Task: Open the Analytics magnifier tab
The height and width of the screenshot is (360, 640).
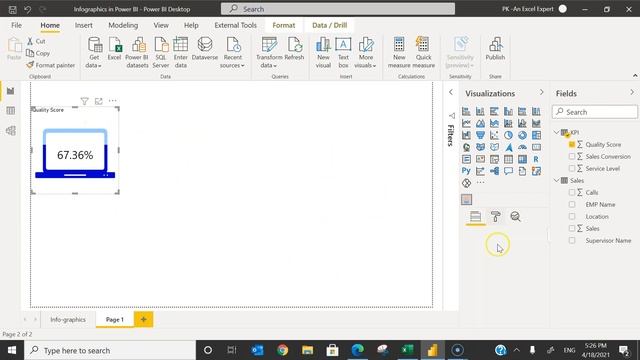Action: click(x=516, y=217)
